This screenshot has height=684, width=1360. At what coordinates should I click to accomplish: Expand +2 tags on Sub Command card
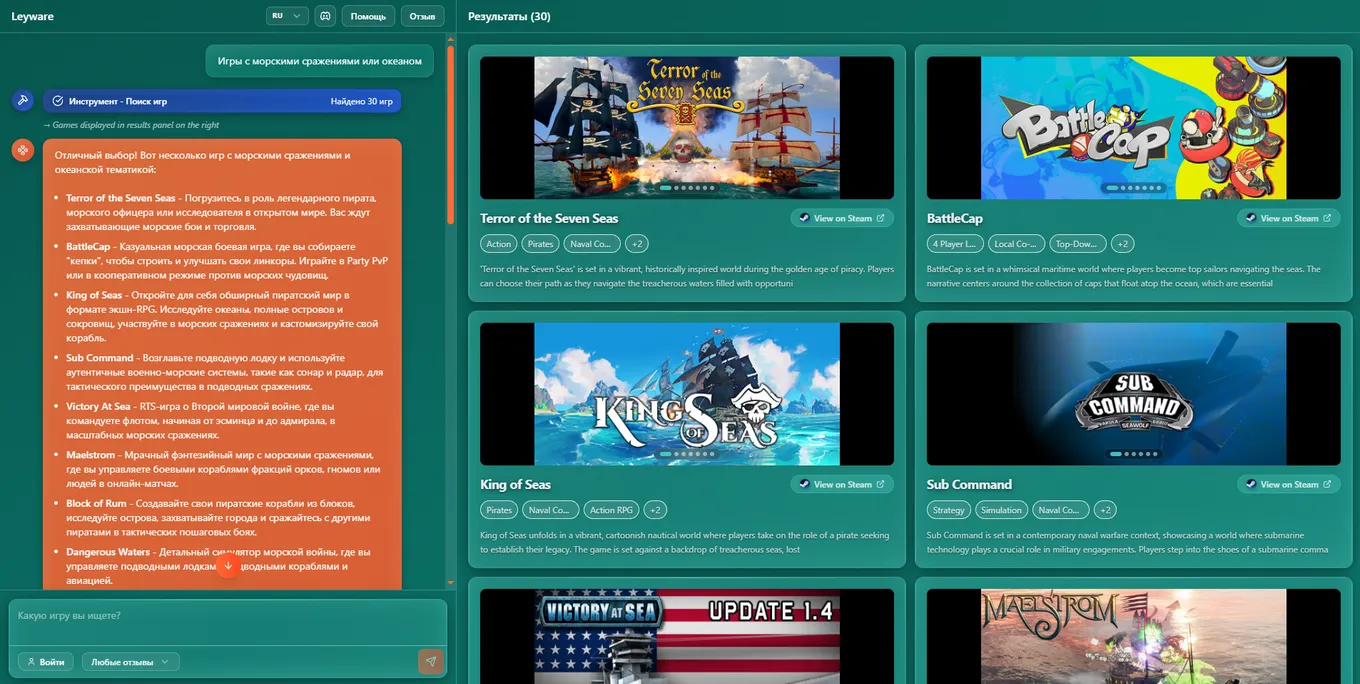[x=1104, y=510]
